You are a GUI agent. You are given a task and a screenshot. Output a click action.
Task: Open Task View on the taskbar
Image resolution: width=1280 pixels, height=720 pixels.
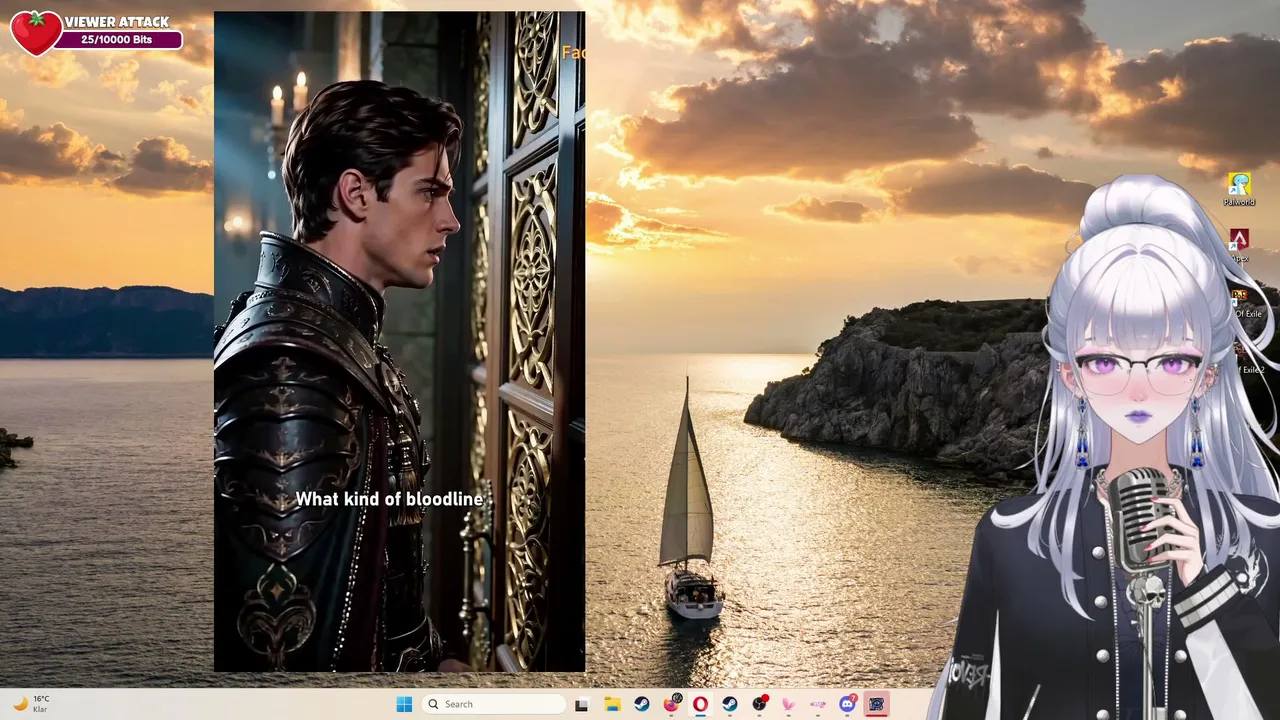pyautogui.click(x=582, y=704)
